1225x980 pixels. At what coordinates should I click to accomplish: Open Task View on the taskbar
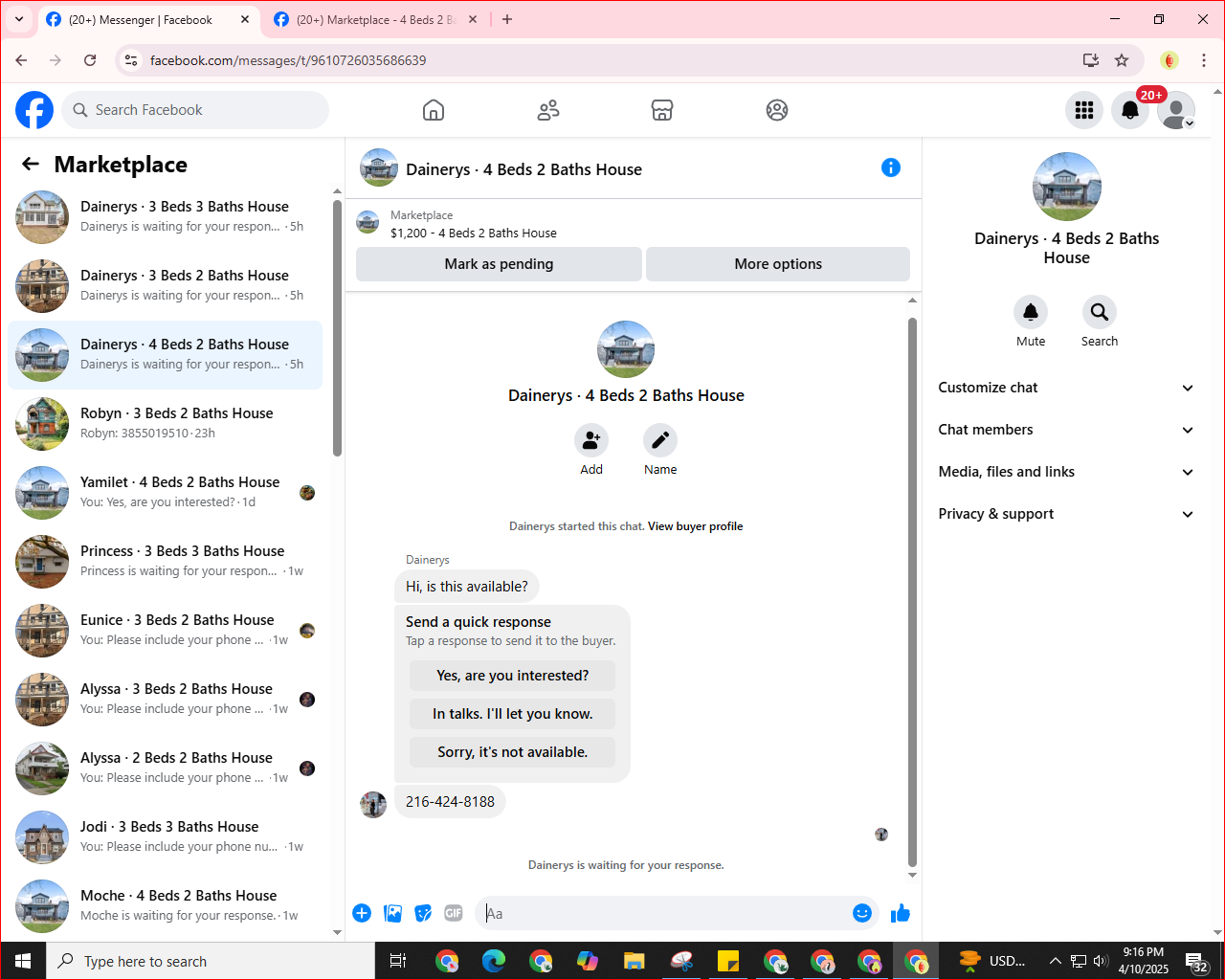click(x=398, y=961)
